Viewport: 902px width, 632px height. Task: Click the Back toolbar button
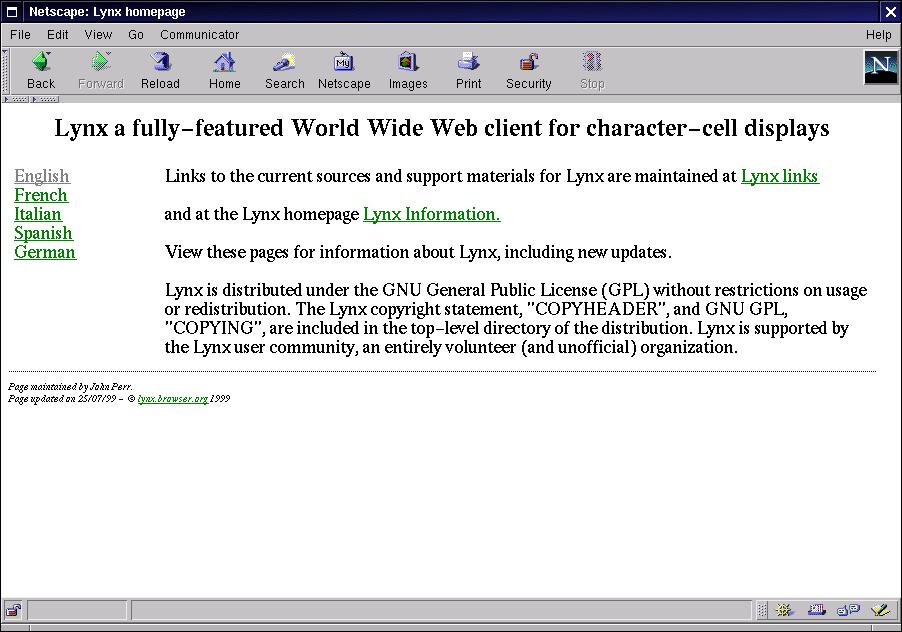tap(41, 71)
